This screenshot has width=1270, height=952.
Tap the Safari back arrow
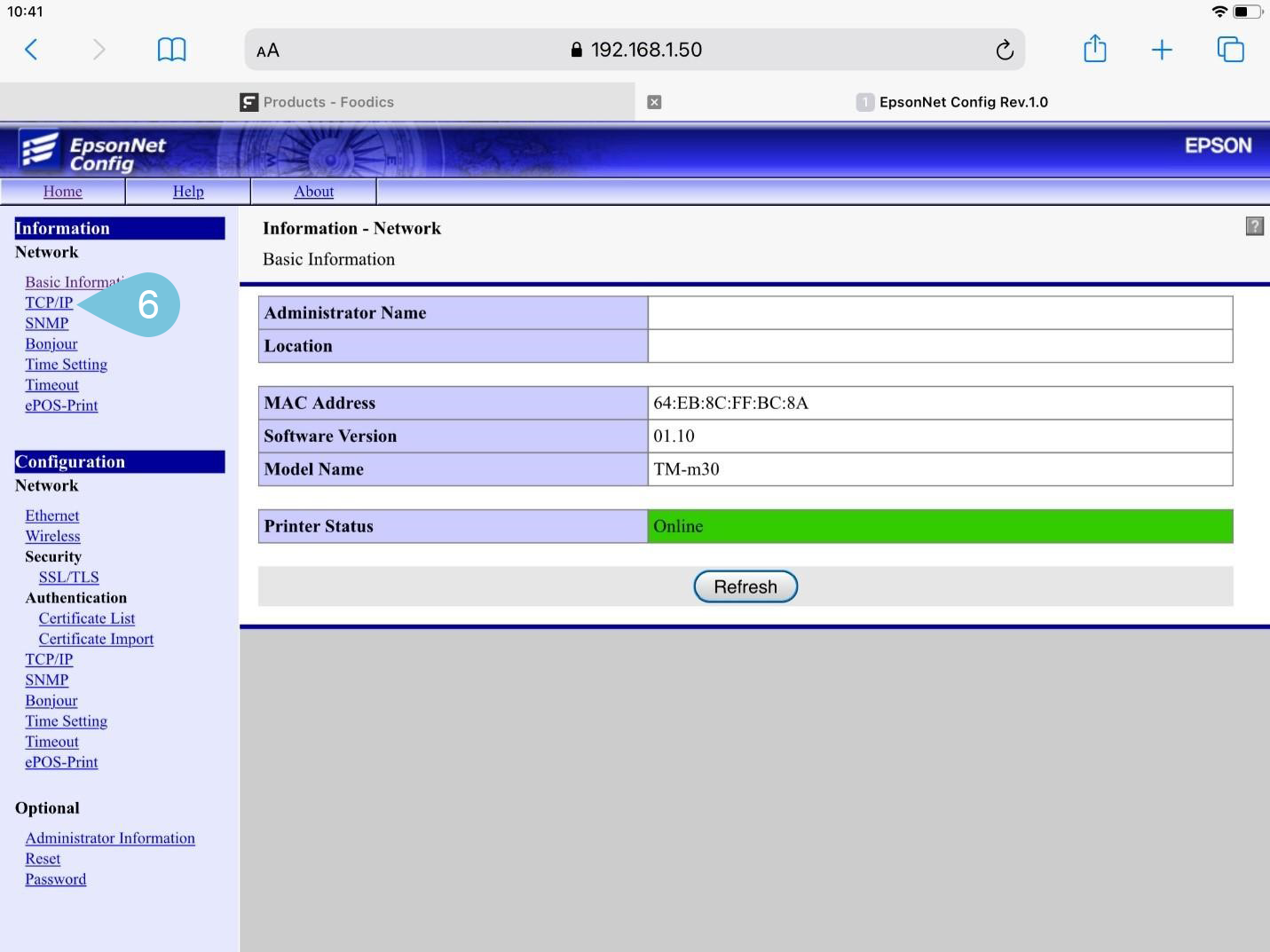pyautogui.click(x=31, y=50)
